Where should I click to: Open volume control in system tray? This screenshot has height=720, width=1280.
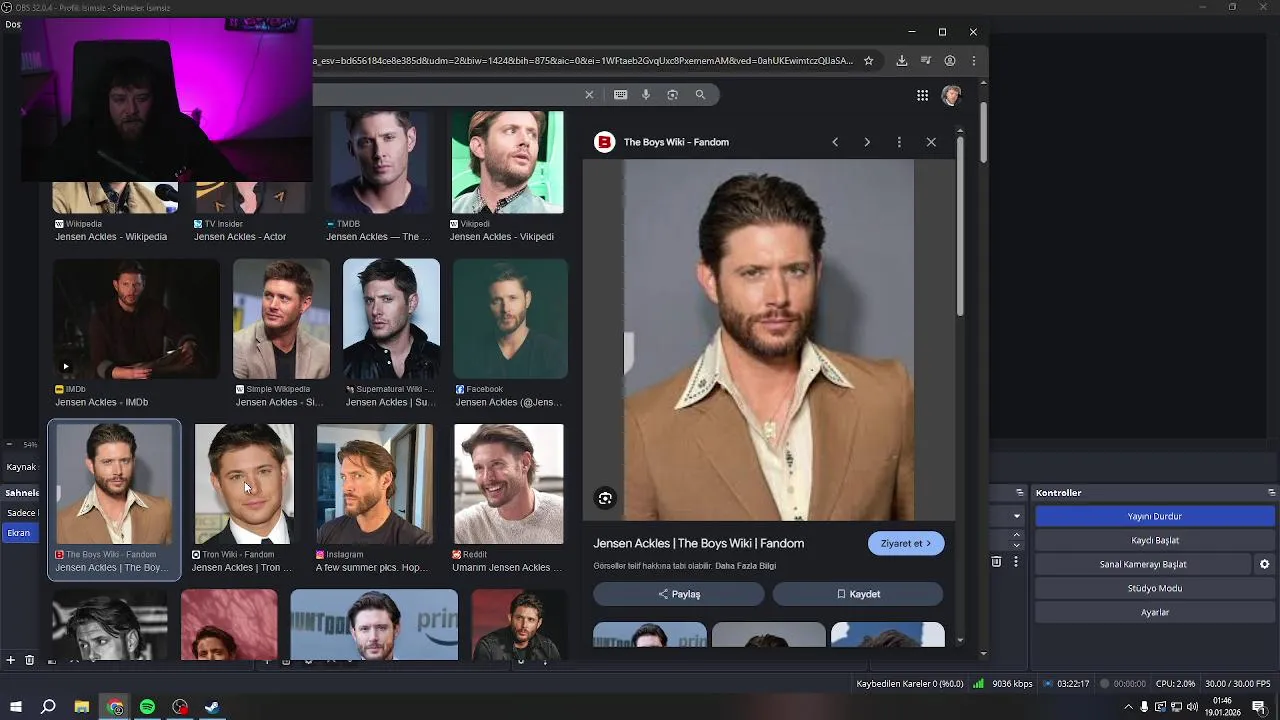click(1192, 707)
